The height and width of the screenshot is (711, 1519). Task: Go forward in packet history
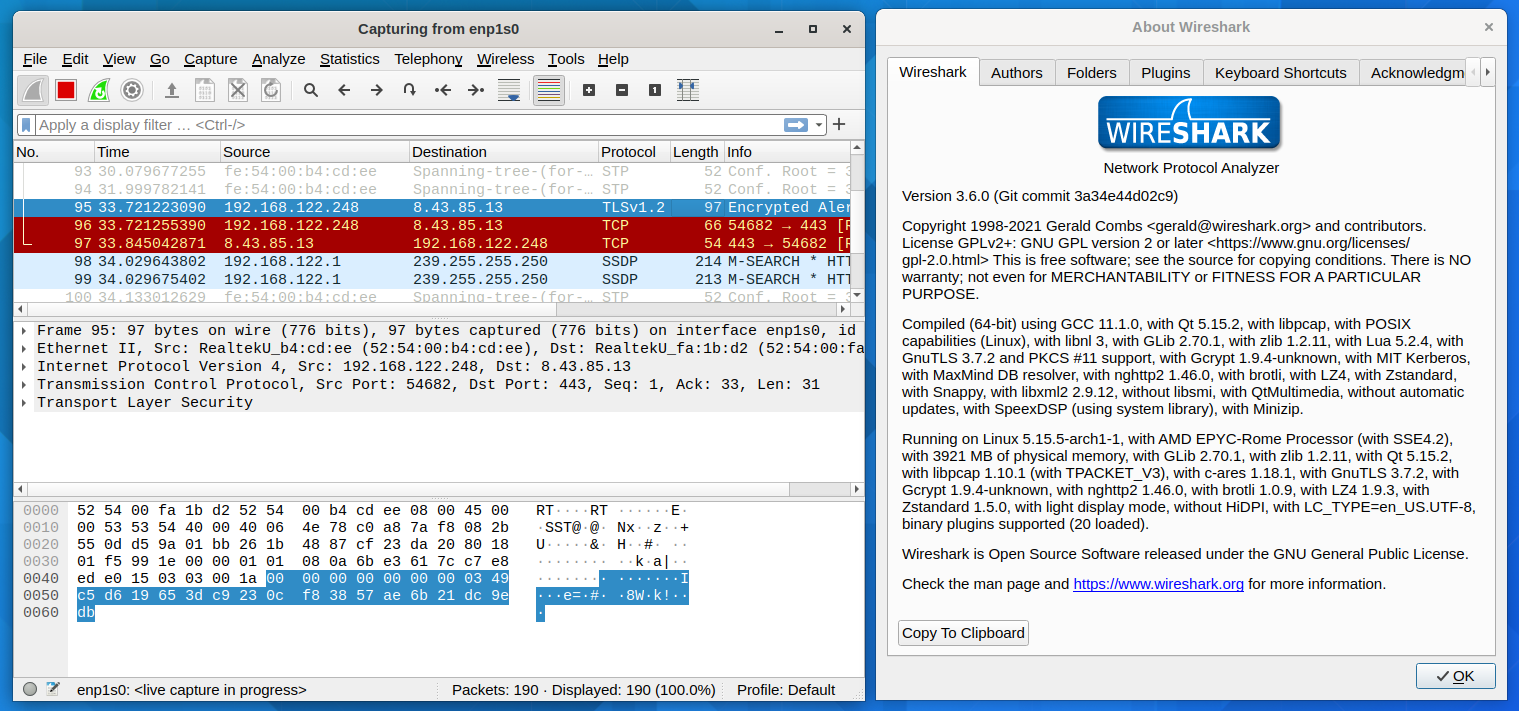[377, 90]
